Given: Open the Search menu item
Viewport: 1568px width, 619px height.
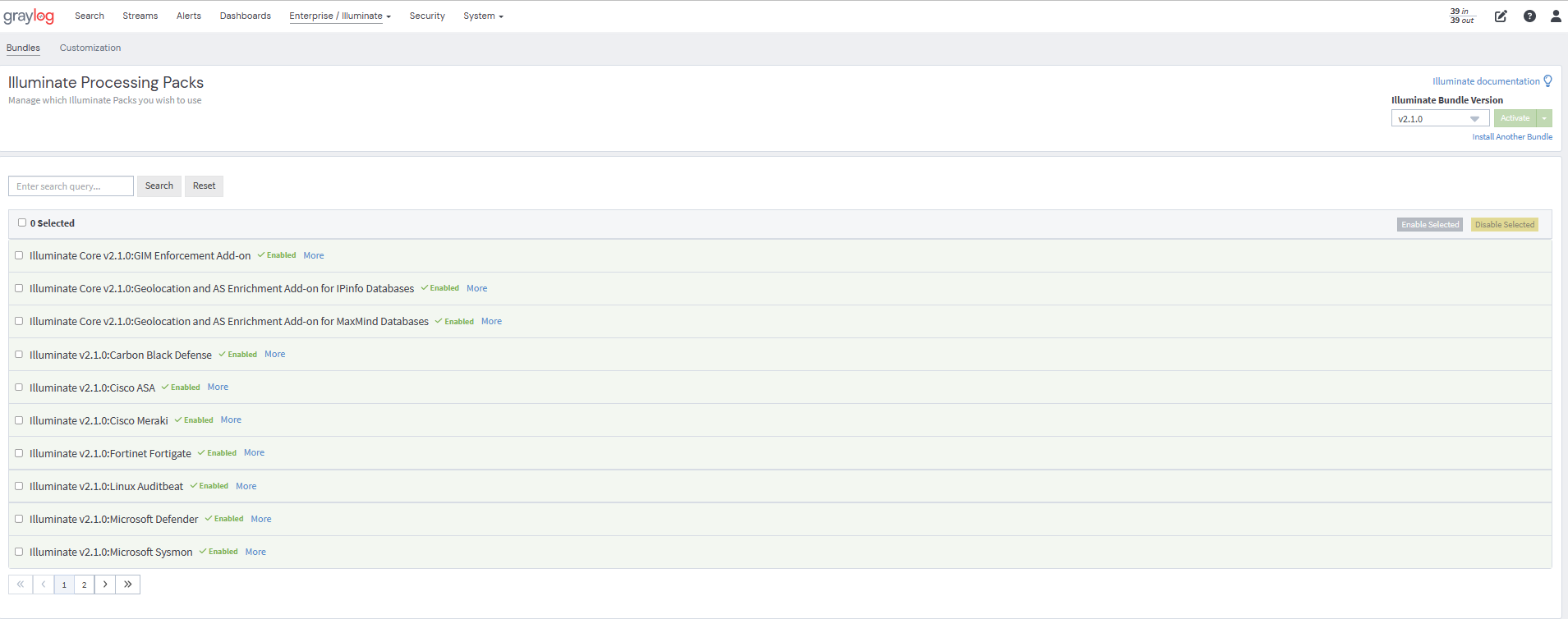Looking at the screenshot, I should 90,16.
